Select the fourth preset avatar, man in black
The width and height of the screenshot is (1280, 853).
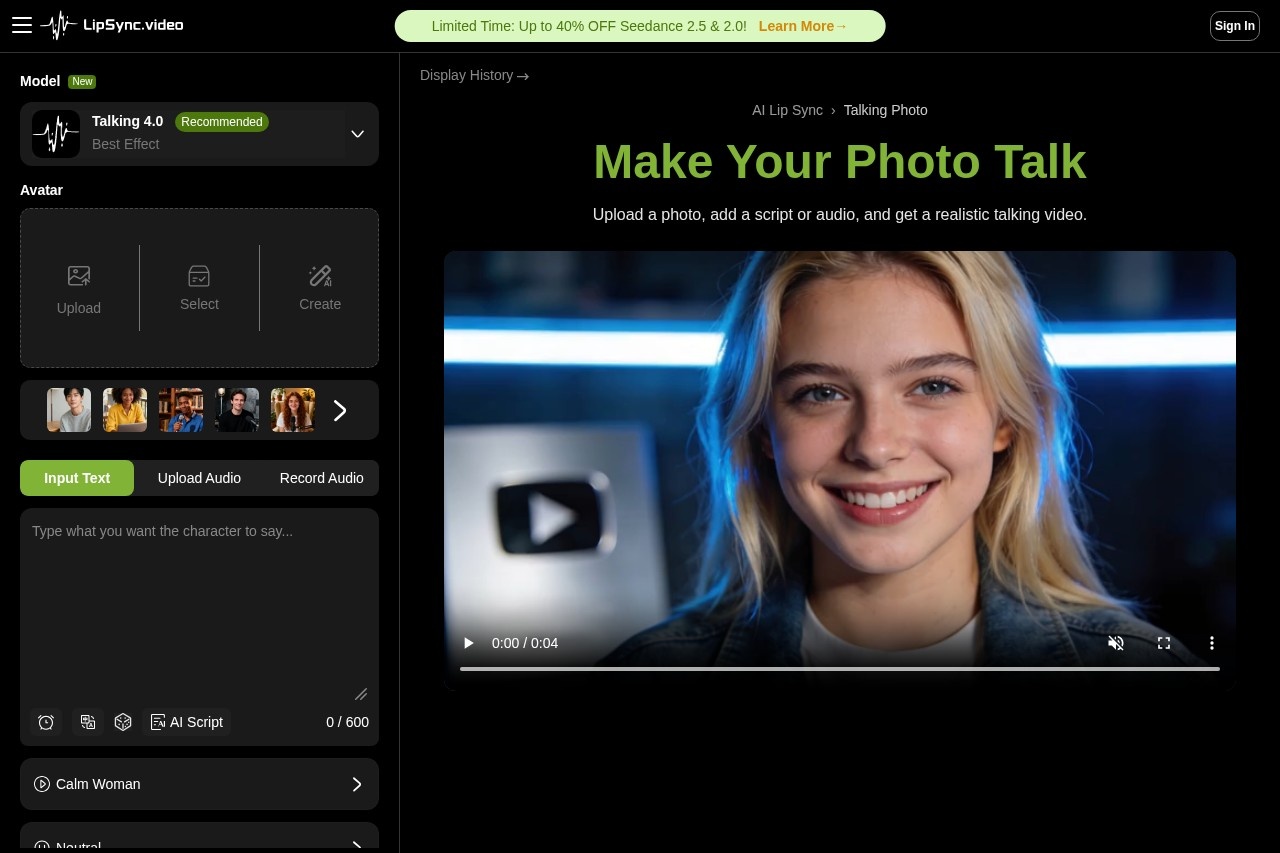pos(237,410)
